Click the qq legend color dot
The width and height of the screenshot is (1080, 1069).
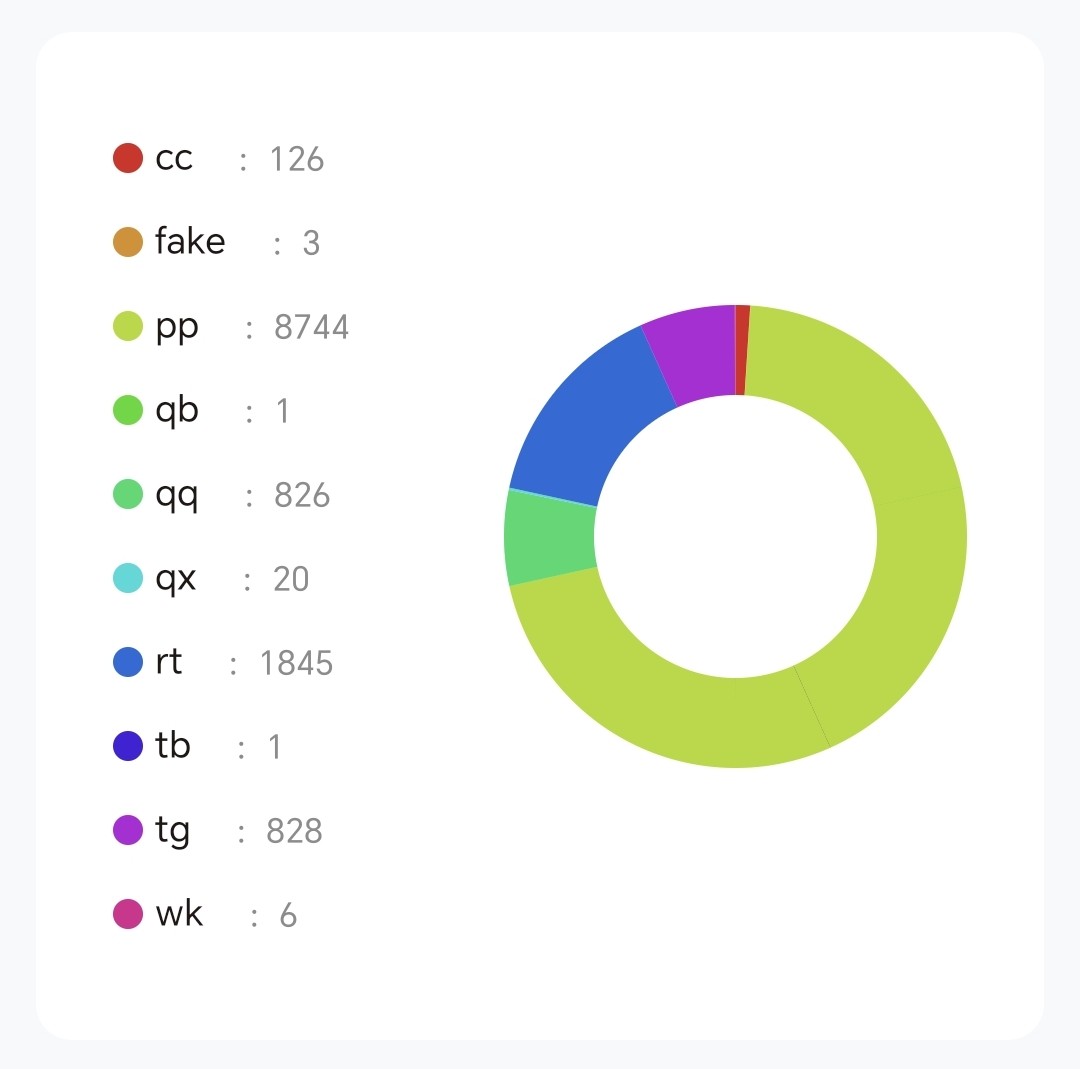pos(128,494)
